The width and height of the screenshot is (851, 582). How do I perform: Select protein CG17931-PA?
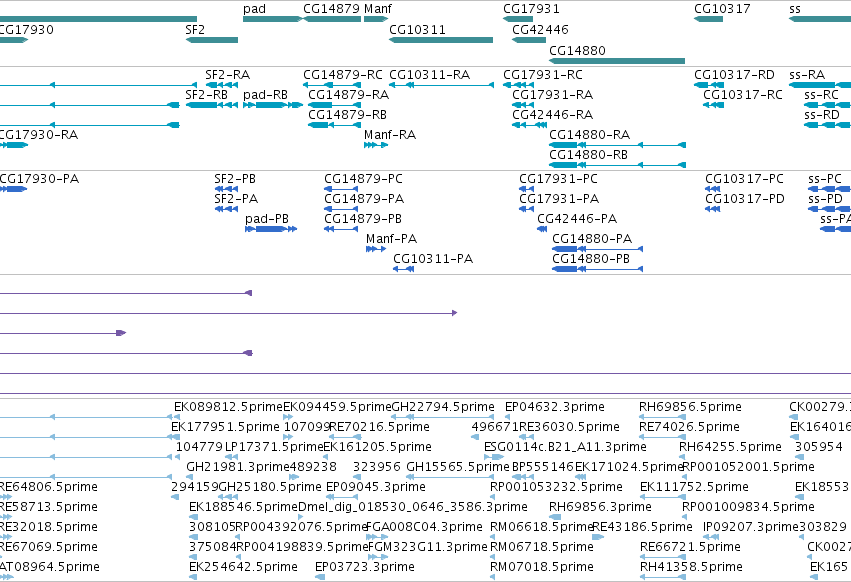click(x=526, y=209)
